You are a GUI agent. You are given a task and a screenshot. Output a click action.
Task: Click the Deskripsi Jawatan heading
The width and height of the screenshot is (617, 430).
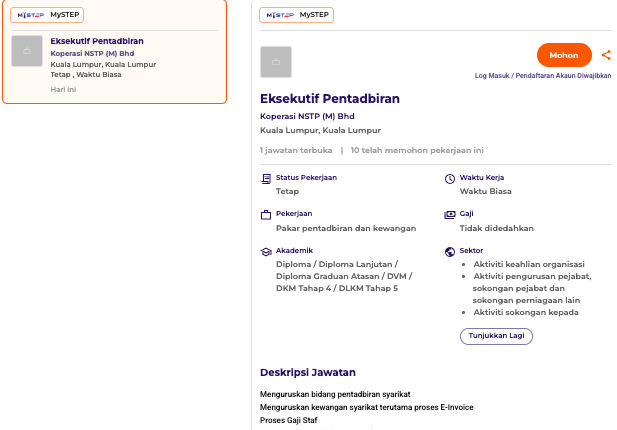pyautogui.click(x=308, y=373)
